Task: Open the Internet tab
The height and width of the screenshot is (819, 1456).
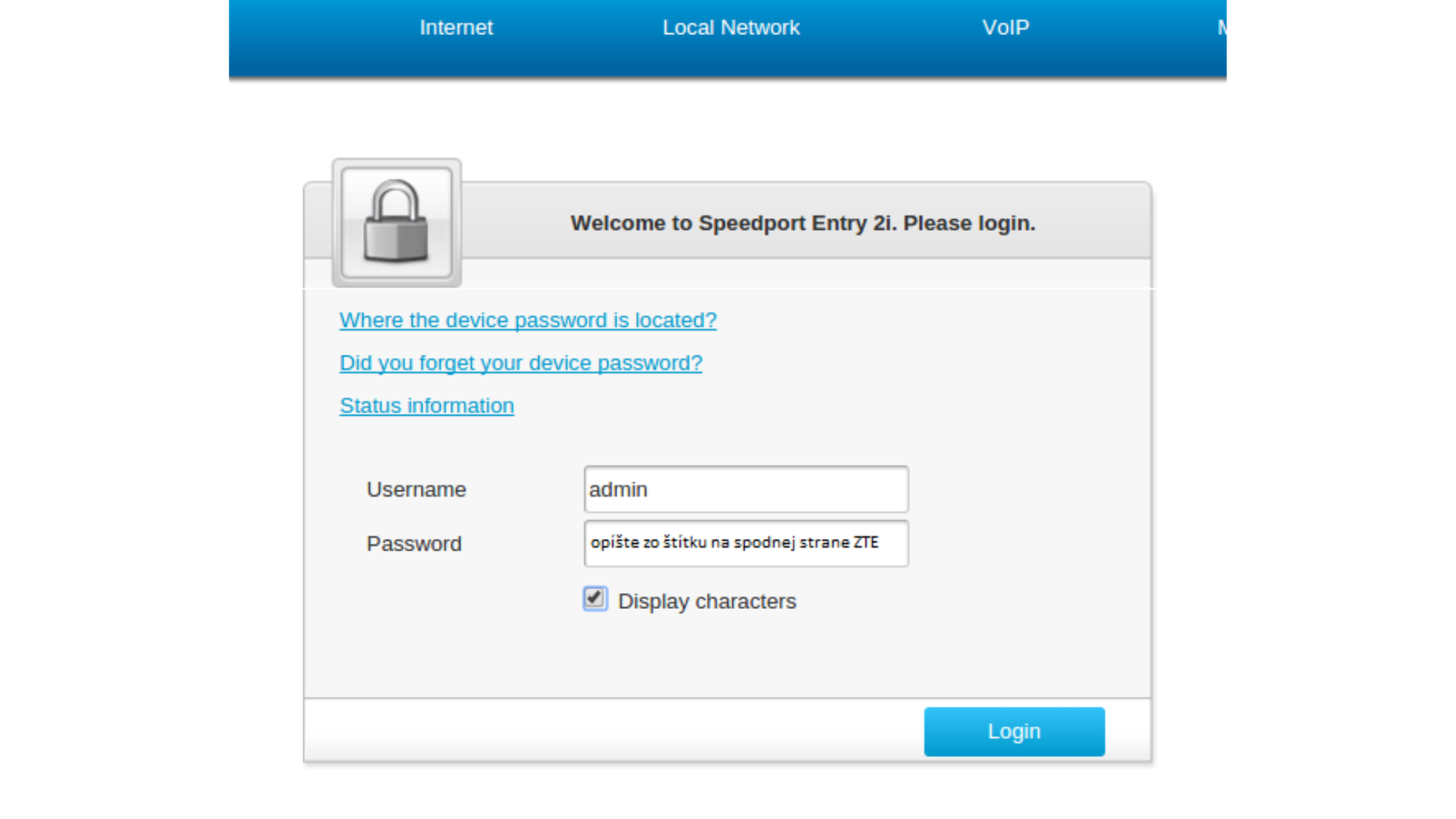Action: click(x=456, y=28)
